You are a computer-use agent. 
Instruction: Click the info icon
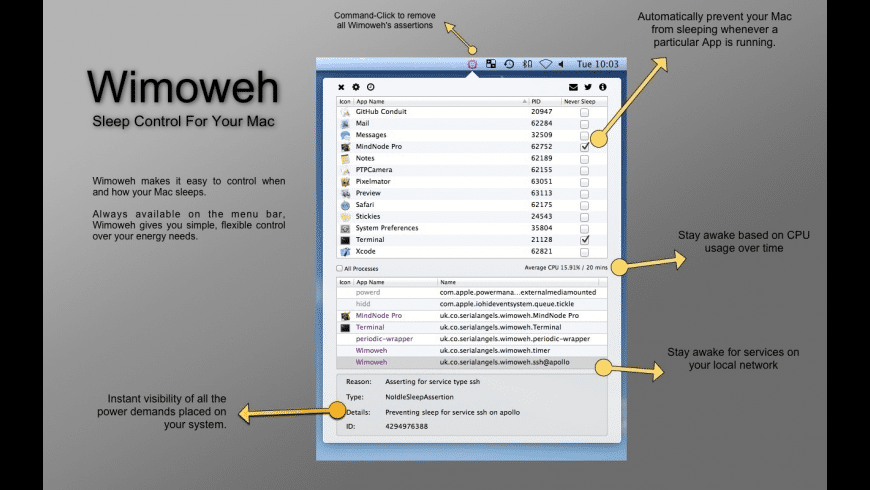603,87
